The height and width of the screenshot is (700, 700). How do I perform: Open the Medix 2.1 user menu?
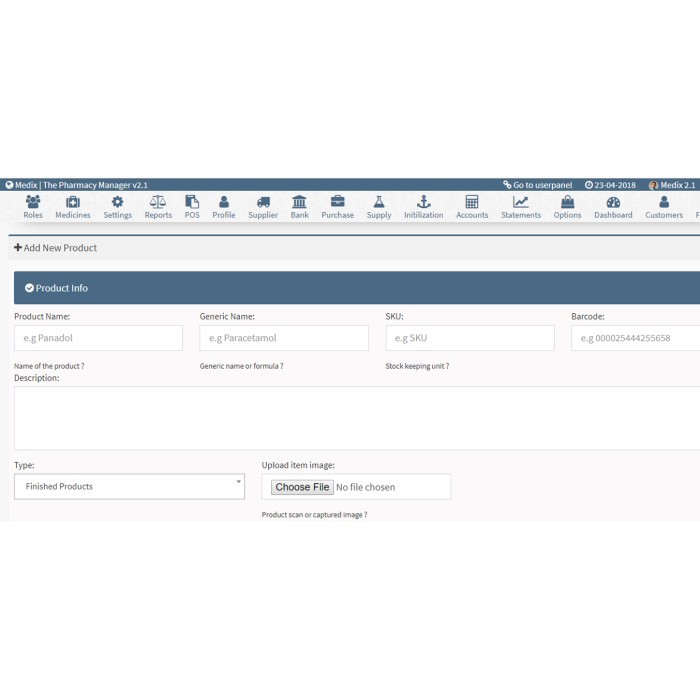pos(672,185)
